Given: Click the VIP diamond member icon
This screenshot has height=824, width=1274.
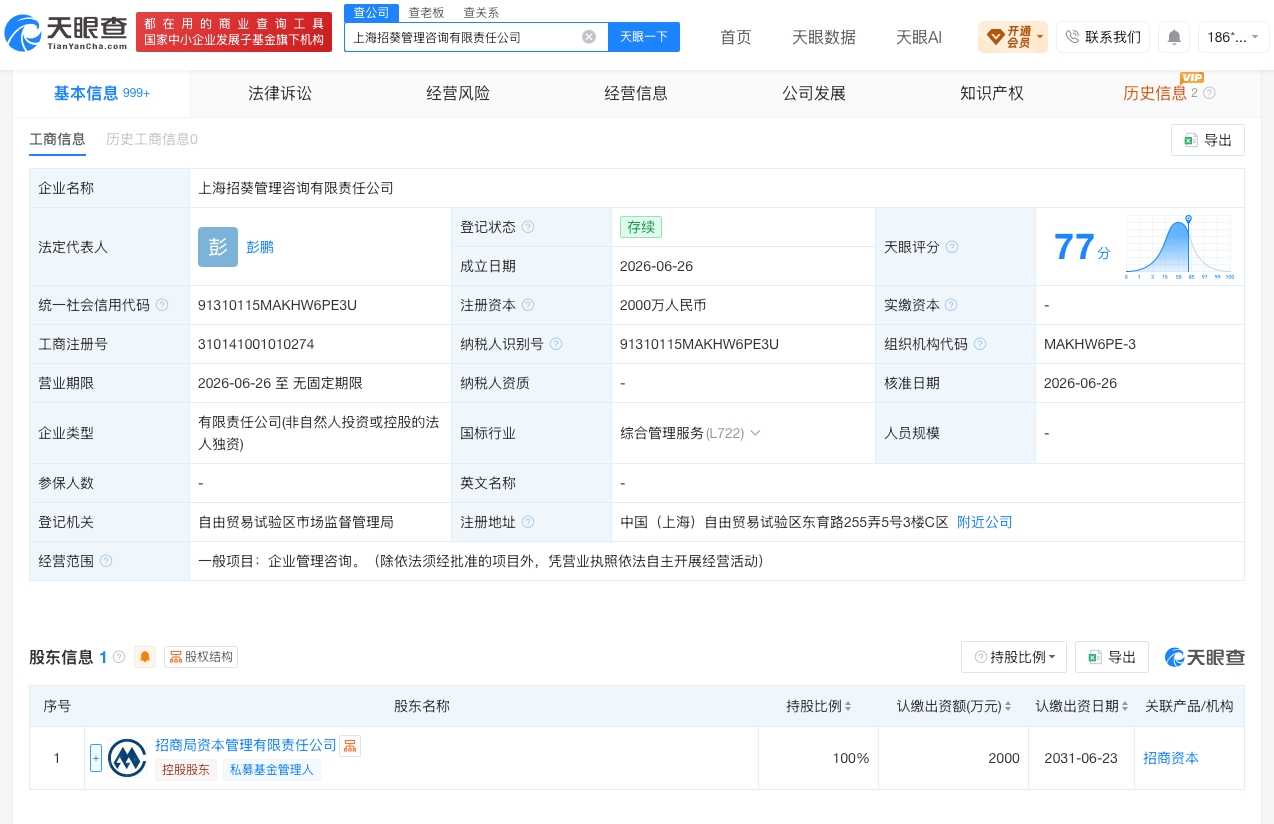Looking at the screenshot, I should pos(995,37).
